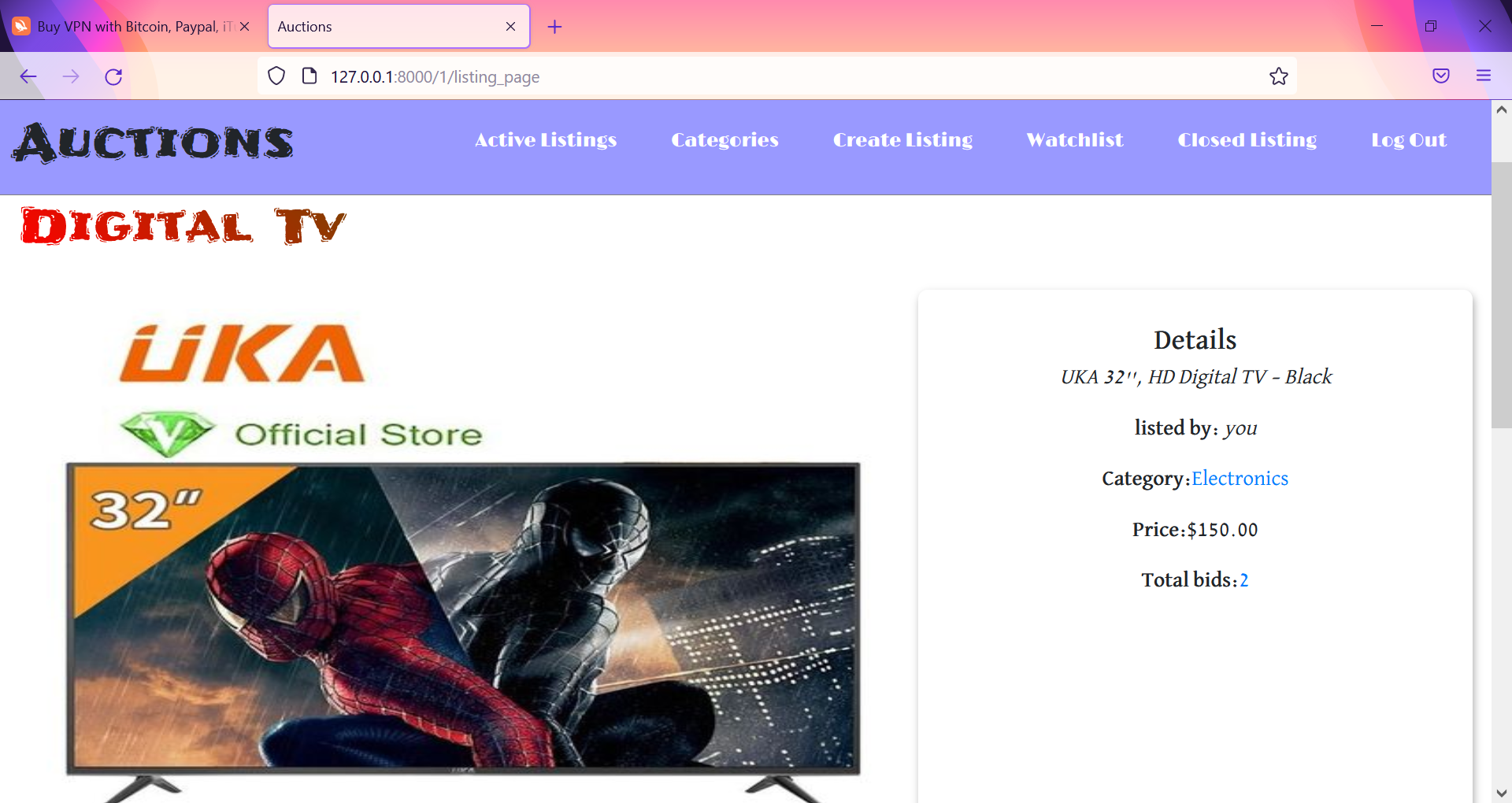1512x803 pixels.
Task: Click the Details heading
Action: coord(1195,340)
